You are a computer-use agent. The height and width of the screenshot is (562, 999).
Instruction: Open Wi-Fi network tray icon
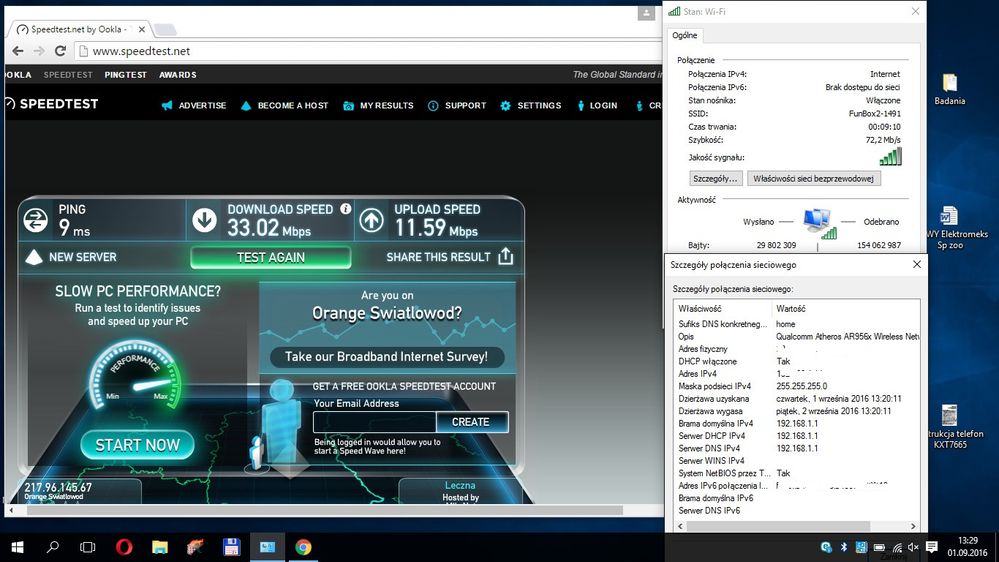tap(896, 547)
